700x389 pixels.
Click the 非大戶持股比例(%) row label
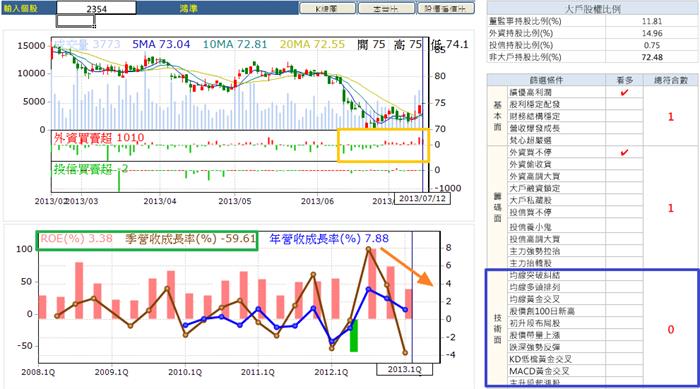tap(525, 57)
